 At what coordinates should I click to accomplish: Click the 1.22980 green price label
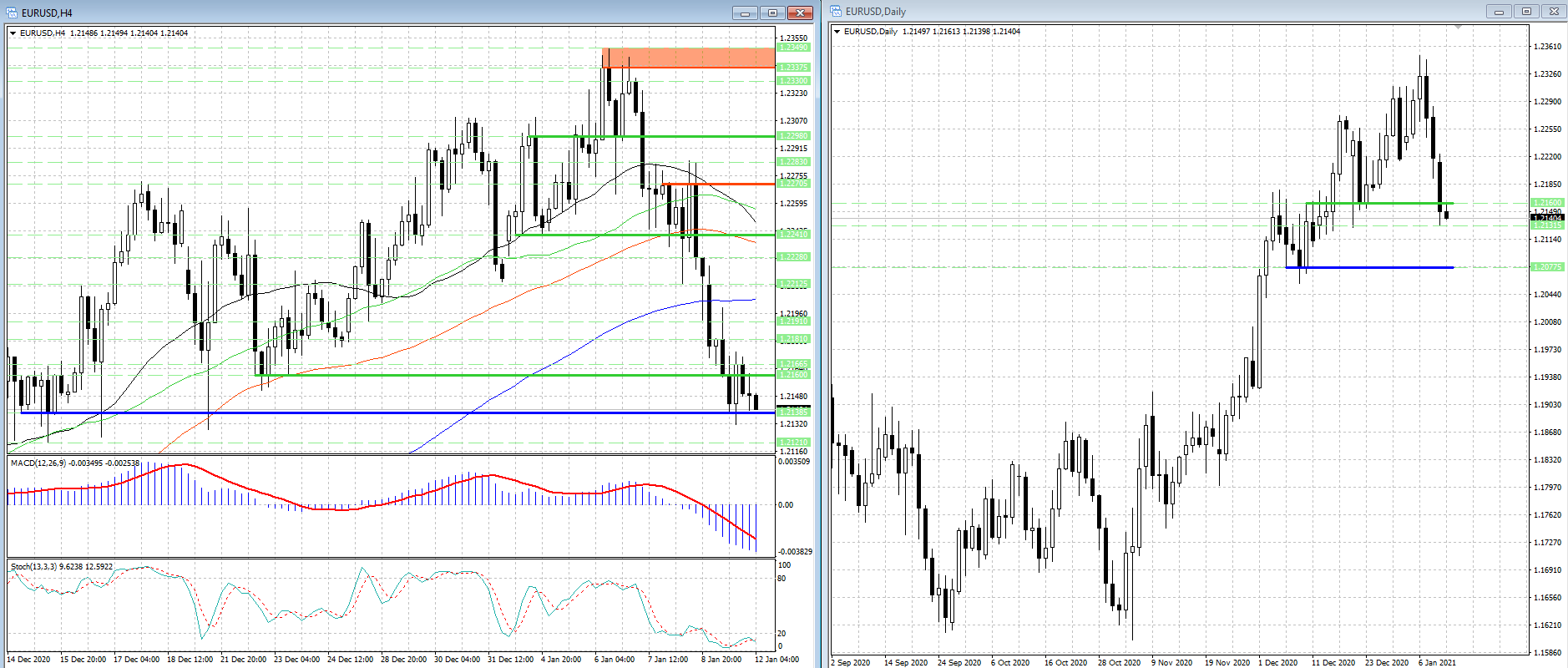click(x=792, y=136)
